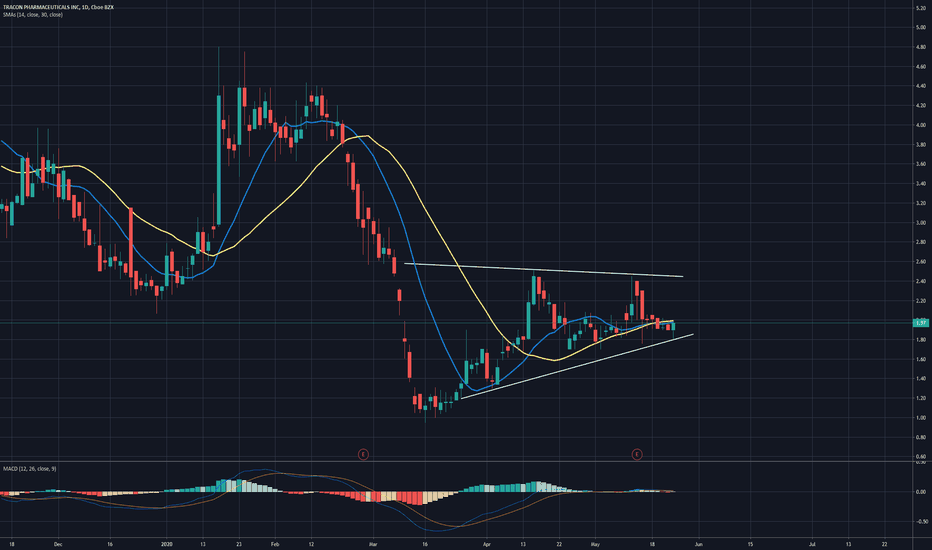Click the 2020 date axis label
The height and width of the screenshot is (550, 932).
pos(166,543)
